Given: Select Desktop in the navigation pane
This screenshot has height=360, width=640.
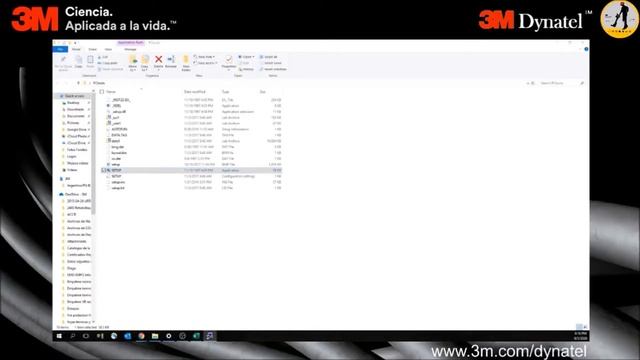Looking at the screenshot, I should [73, 103].
